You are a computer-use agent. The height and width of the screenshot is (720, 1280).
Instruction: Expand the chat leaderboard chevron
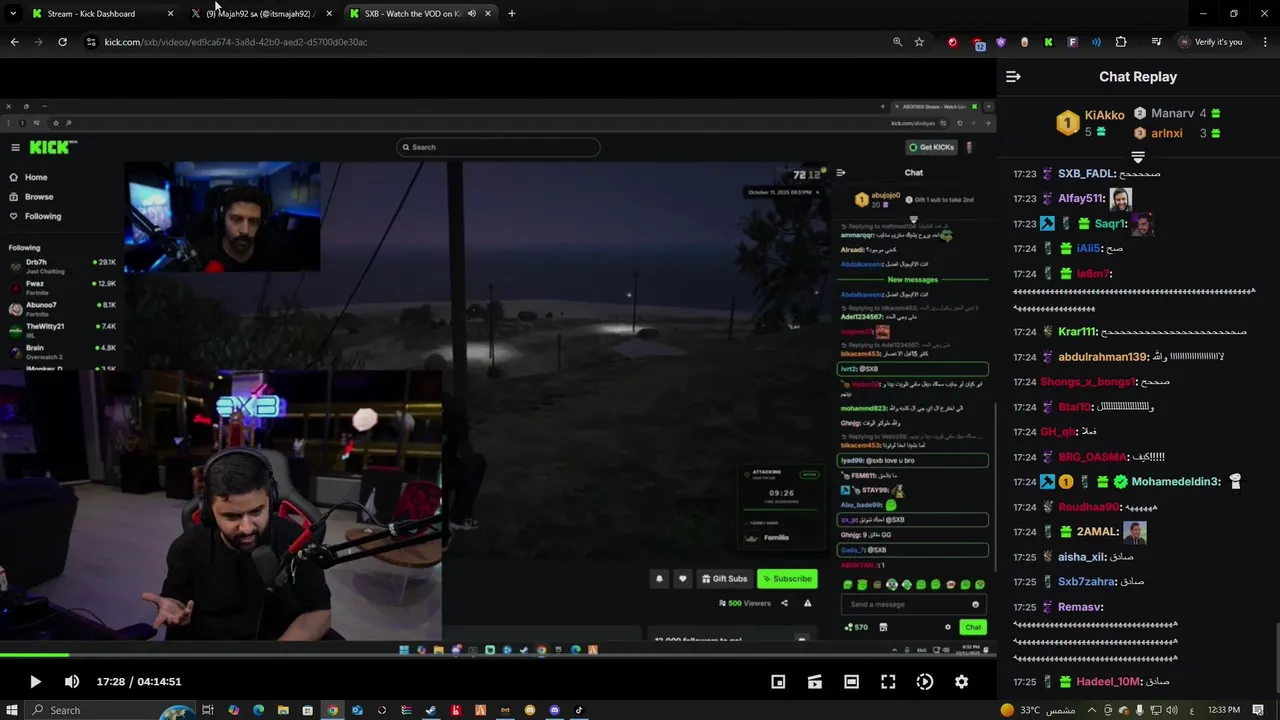(1137, 158)
